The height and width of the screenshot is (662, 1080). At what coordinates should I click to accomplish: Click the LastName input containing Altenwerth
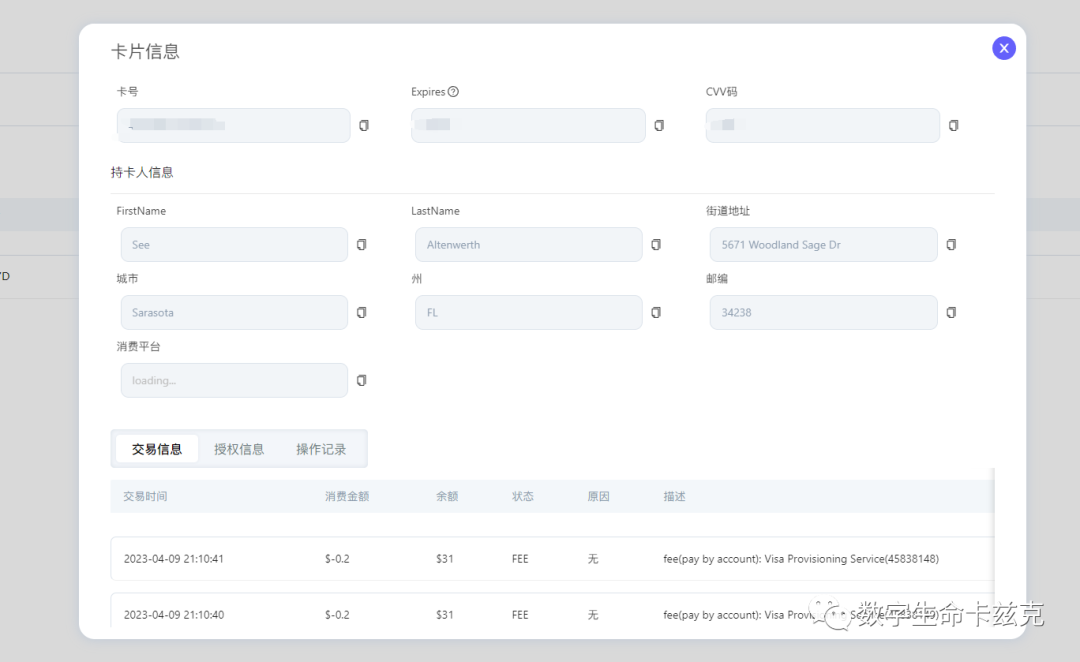pos(529,245)
